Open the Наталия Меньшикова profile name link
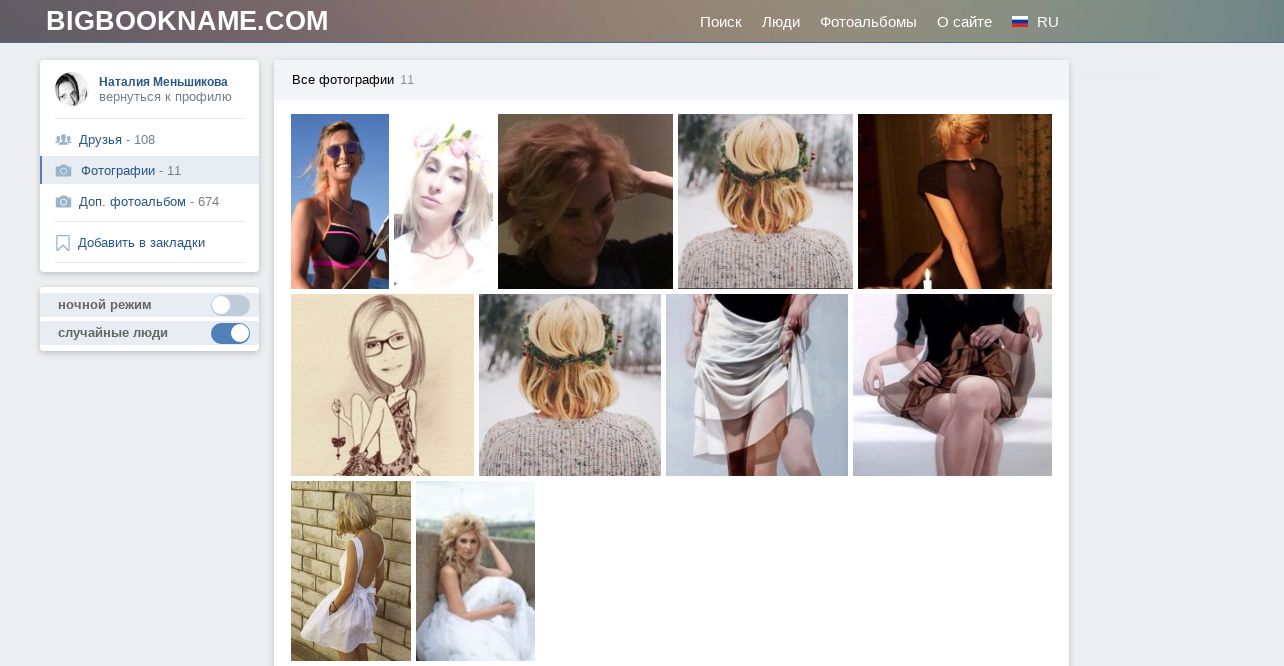Image resolution: width=1284 pixels, height=666 pixels. pyautogui.click(x=163, y=82)
